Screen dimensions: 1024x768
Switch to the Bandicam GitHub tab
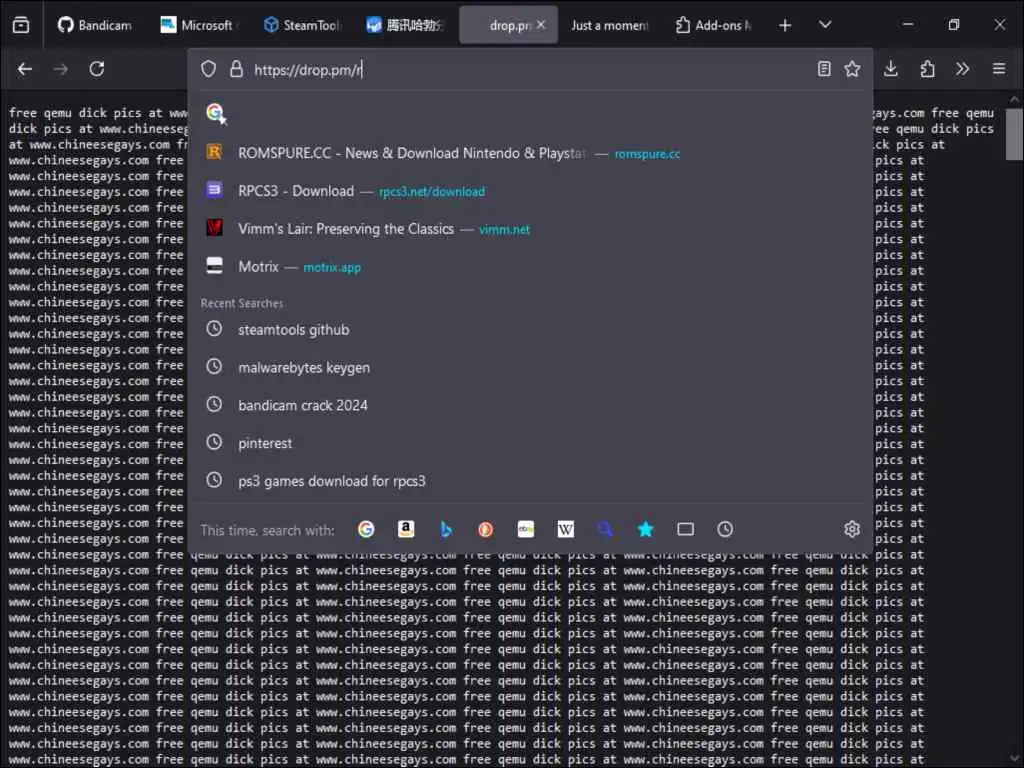[x=95, y=25]
